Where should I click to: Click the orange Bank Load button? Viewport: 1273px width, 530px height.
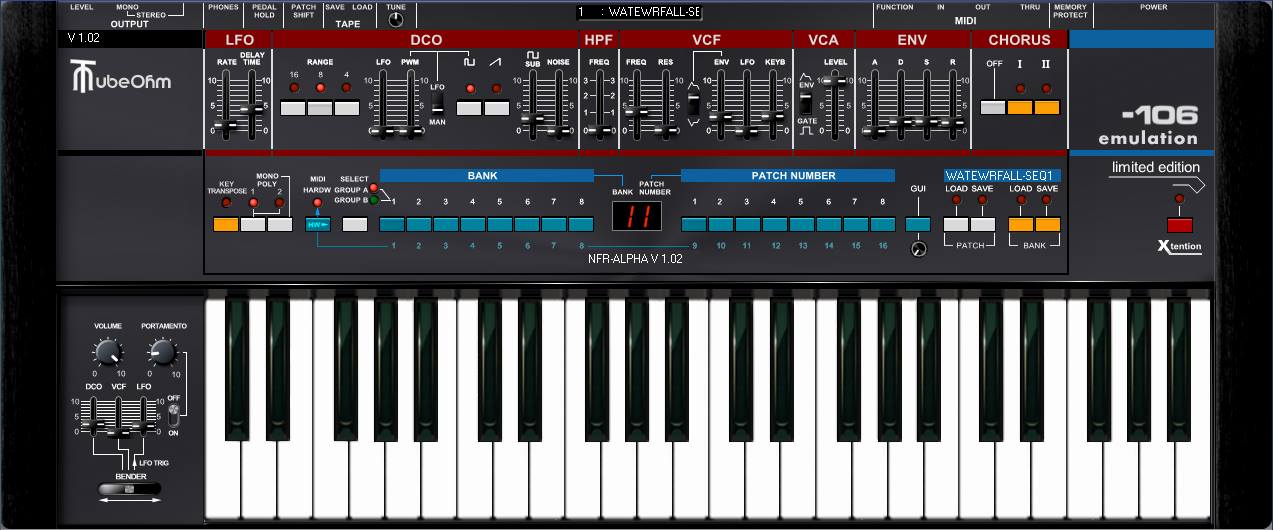[1021, 225]
